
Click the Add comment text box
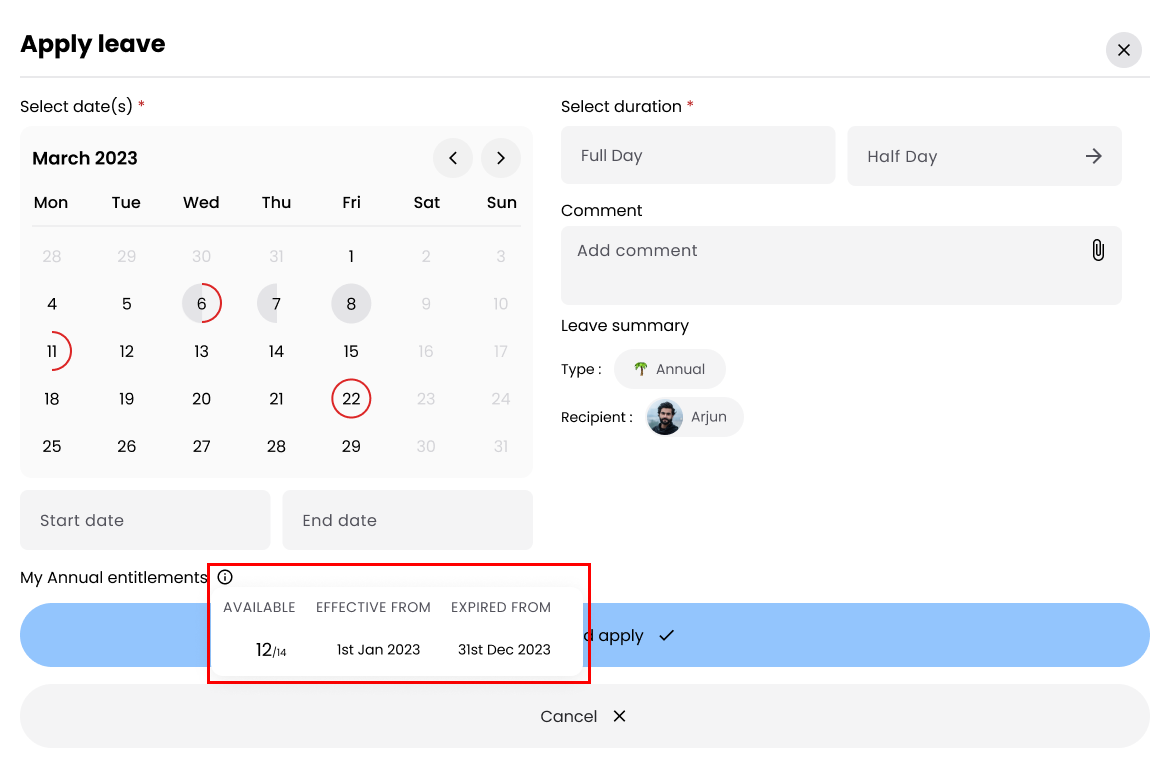coord(820,265)
